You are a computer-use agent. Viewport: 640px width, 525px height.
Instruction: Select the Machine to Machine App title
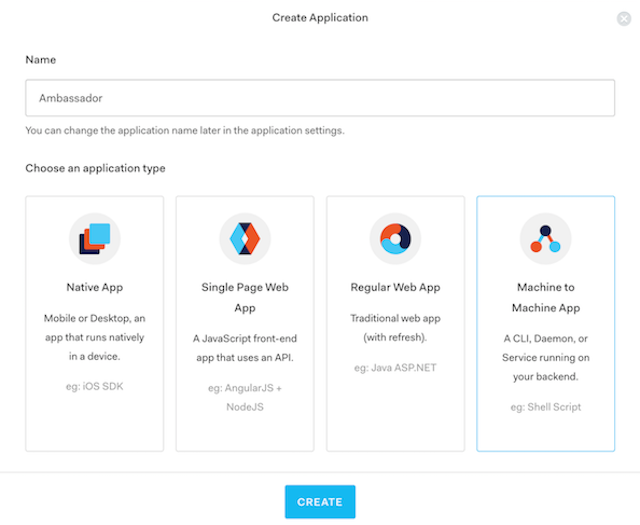546,297
